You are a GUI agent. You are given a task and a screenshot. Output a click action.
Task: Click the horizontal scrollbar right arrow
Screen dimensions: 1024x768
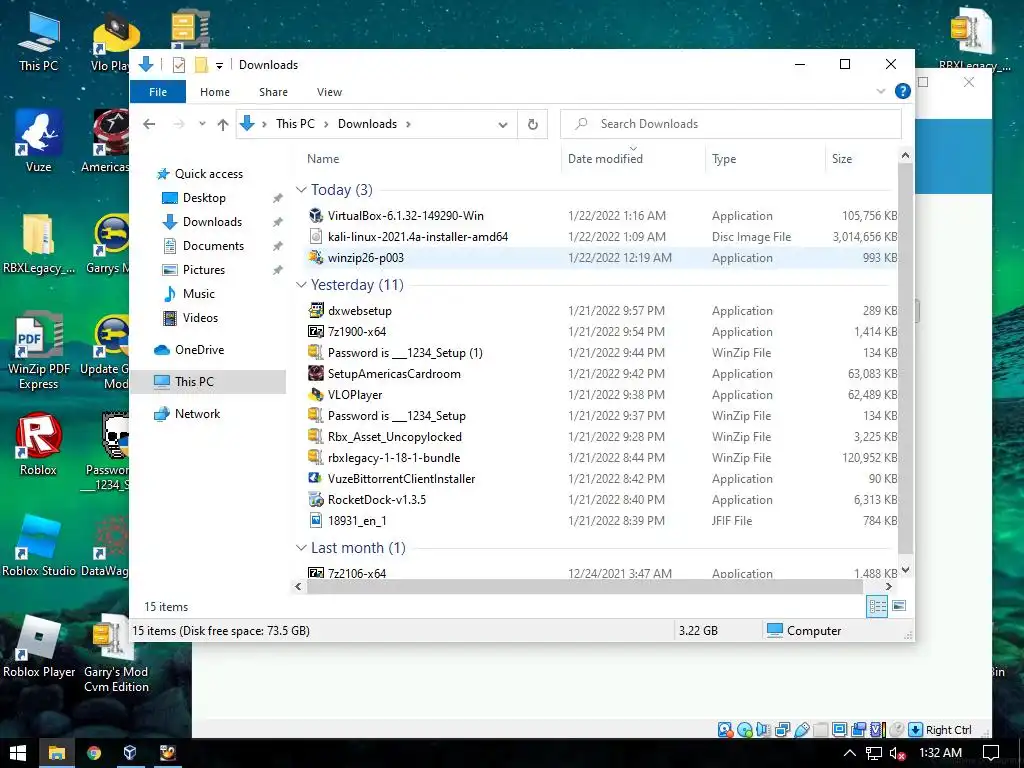(x=889, y=586)
